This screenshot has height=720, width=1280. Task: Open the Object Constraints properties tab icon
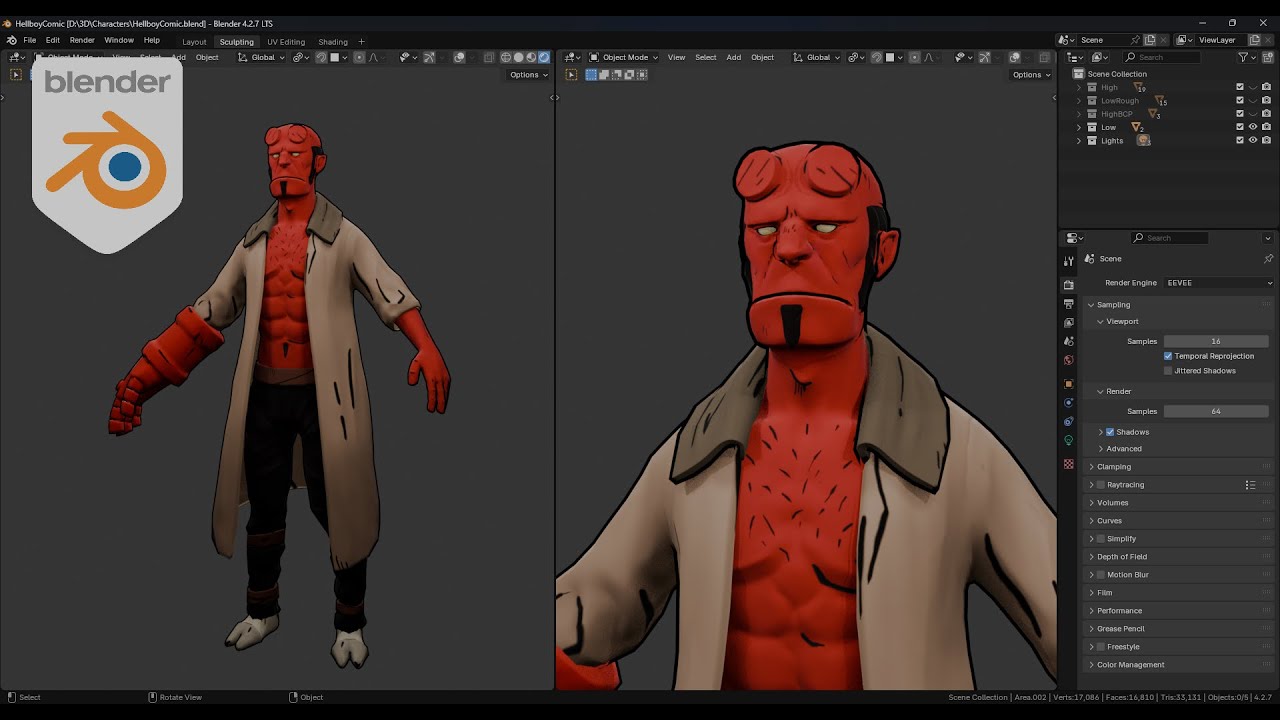(1069, 422)
